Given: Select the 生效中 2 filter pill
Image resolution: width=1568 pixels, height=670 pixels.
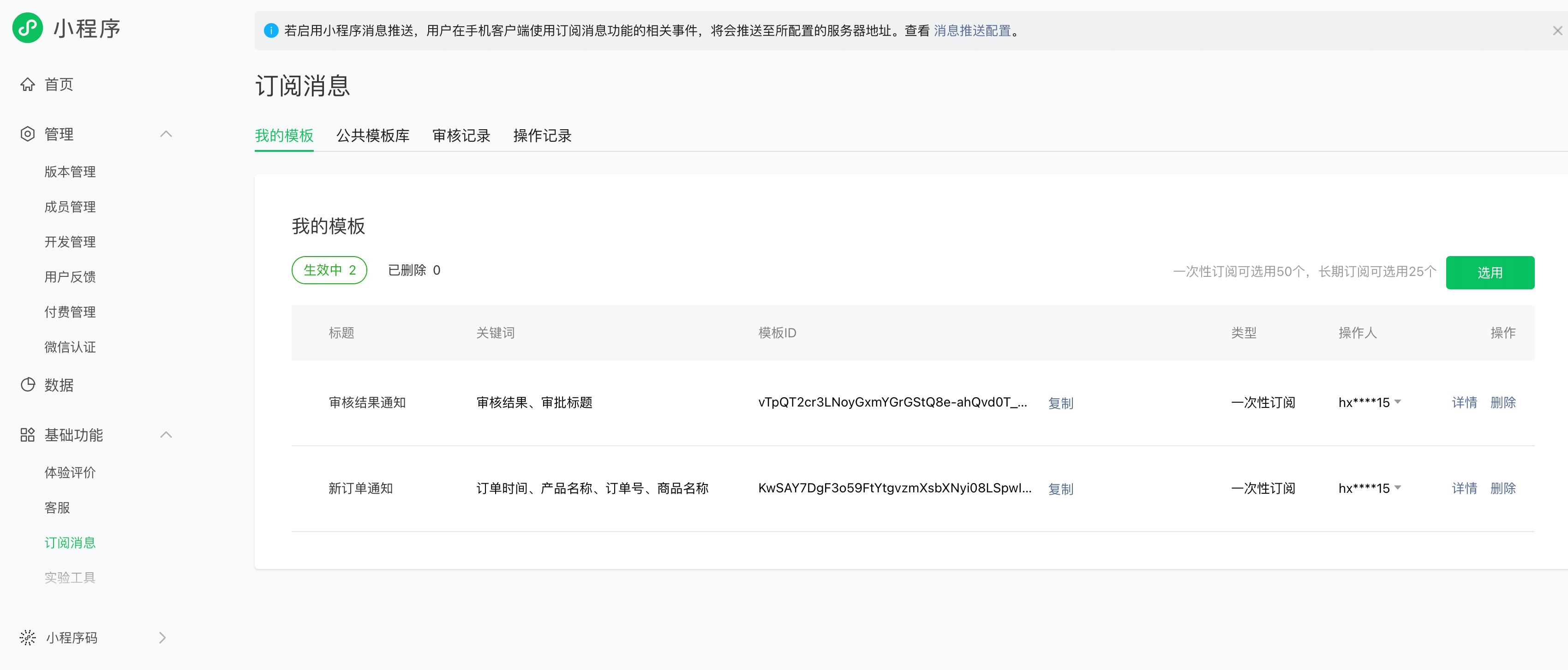Looking at the screenshot, I should 329,270.
